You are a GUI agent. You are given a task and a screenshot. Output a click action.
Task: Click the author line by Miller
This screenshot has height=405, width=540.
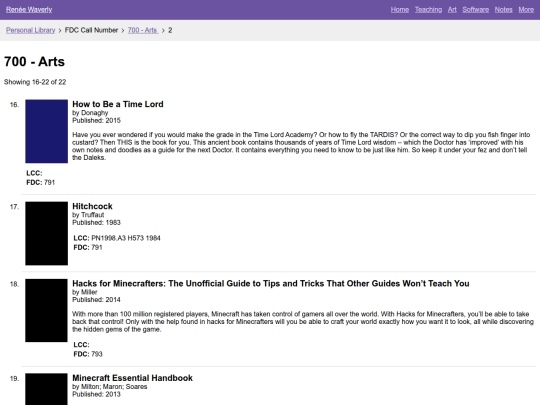tap(85, 292)
